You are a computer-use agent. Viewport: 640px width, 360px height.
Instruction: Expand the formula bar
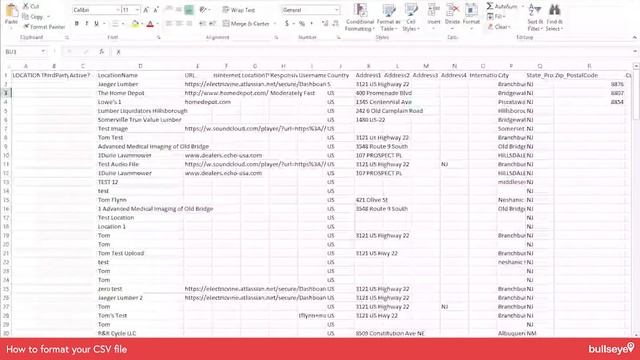635,52
